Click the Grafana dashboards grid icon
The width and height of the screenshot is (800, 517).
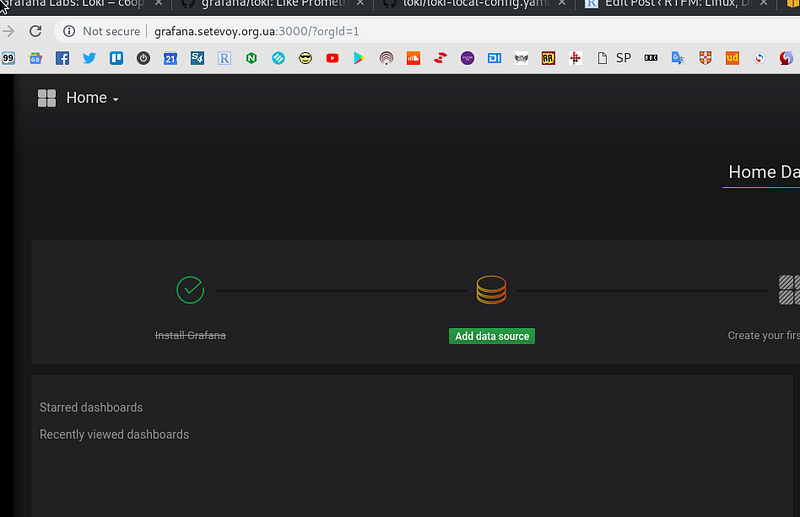tap(47, 98)
